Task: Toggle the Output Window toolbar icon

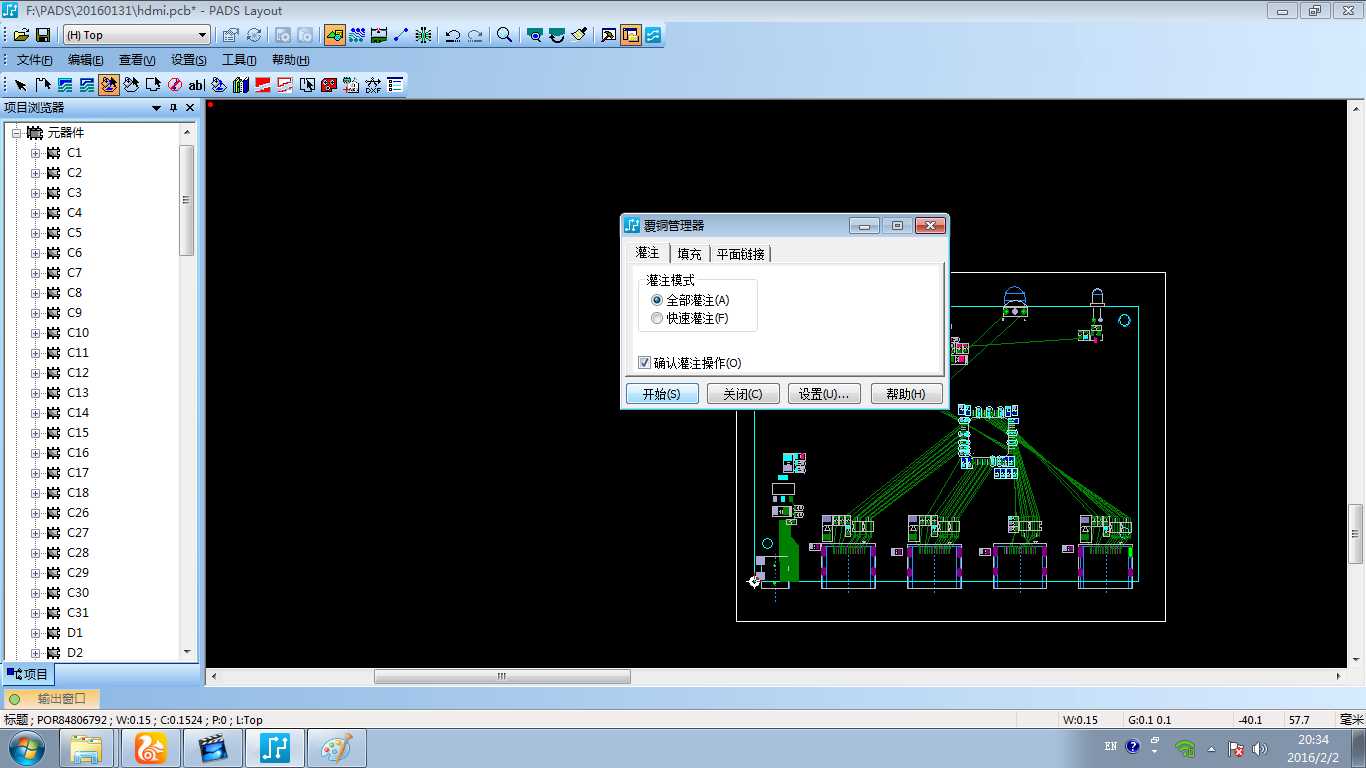Action: pyautogui.click(x=609, y=35)
